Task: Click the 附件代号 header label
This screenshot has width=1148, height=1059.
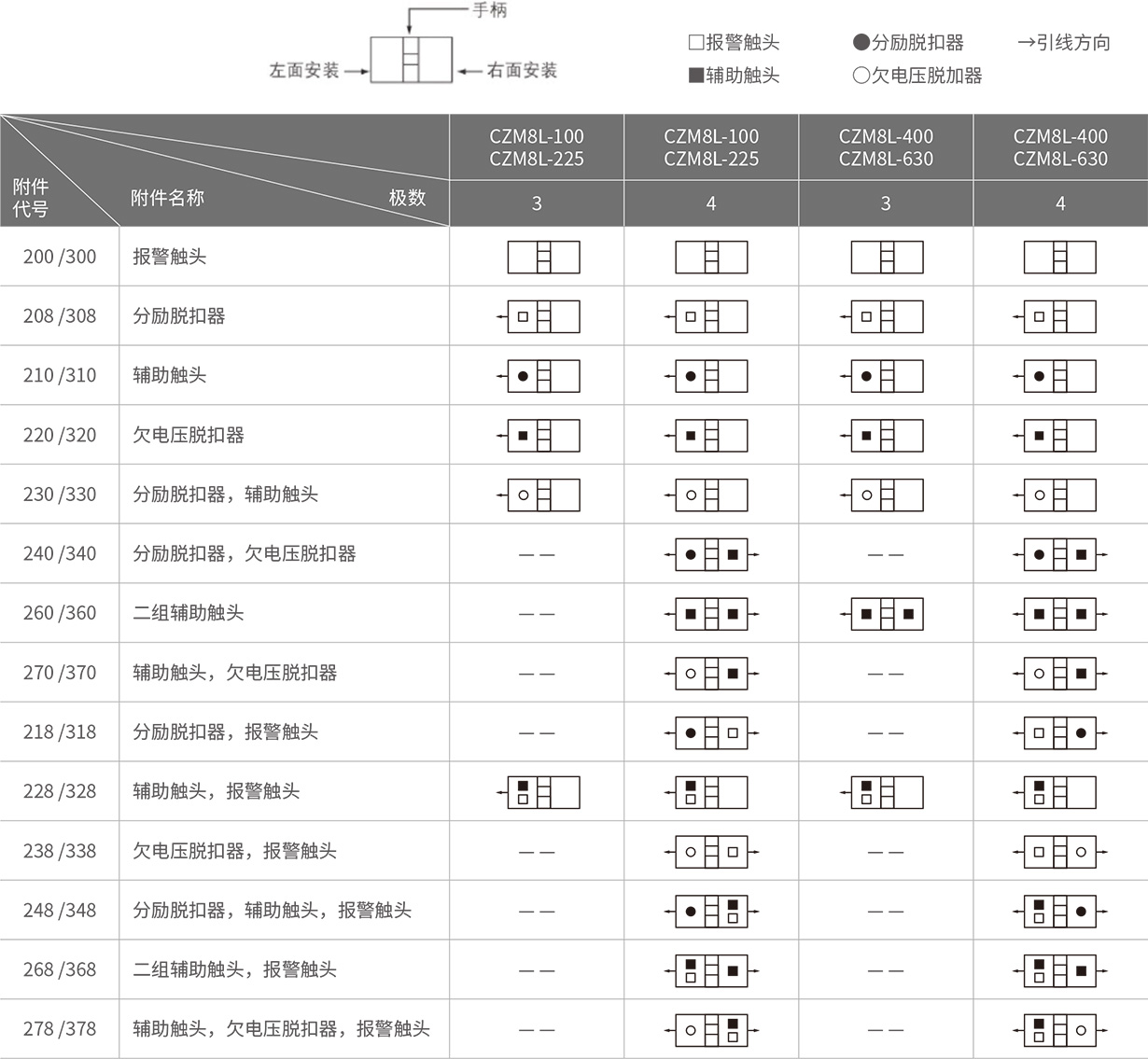Action: tap(31, 198)
